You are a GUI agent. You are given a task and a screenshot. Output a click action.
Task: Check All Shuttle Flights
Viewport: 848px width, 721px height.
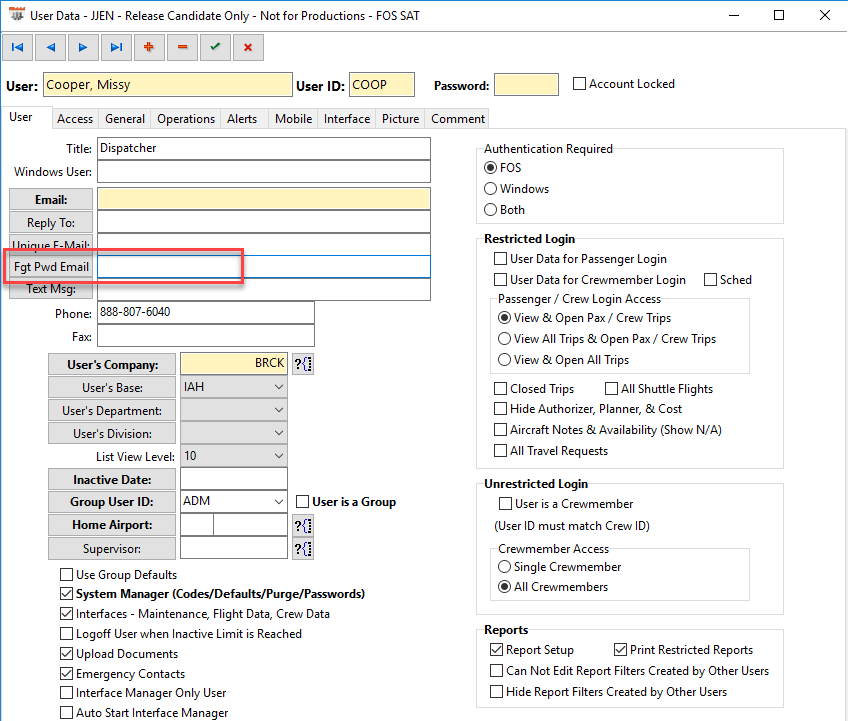pos(611,389)
